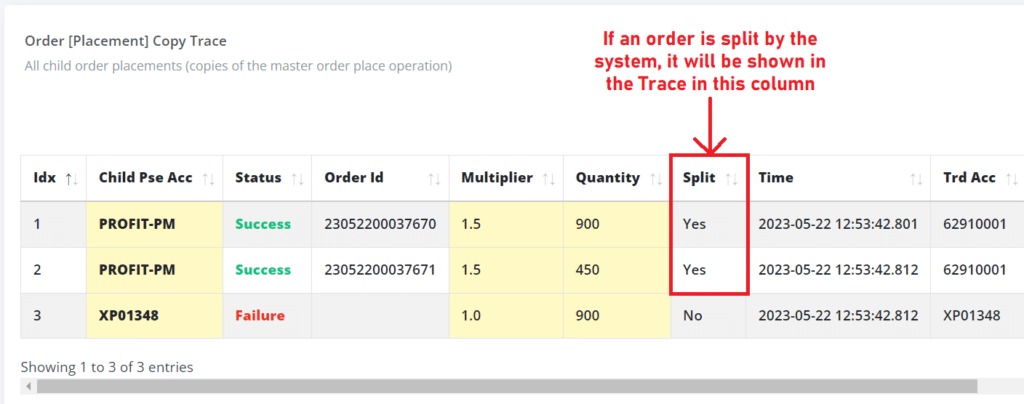The image size is (1024, 404).
Task: Click the Split header label
Action: [699, 178]
